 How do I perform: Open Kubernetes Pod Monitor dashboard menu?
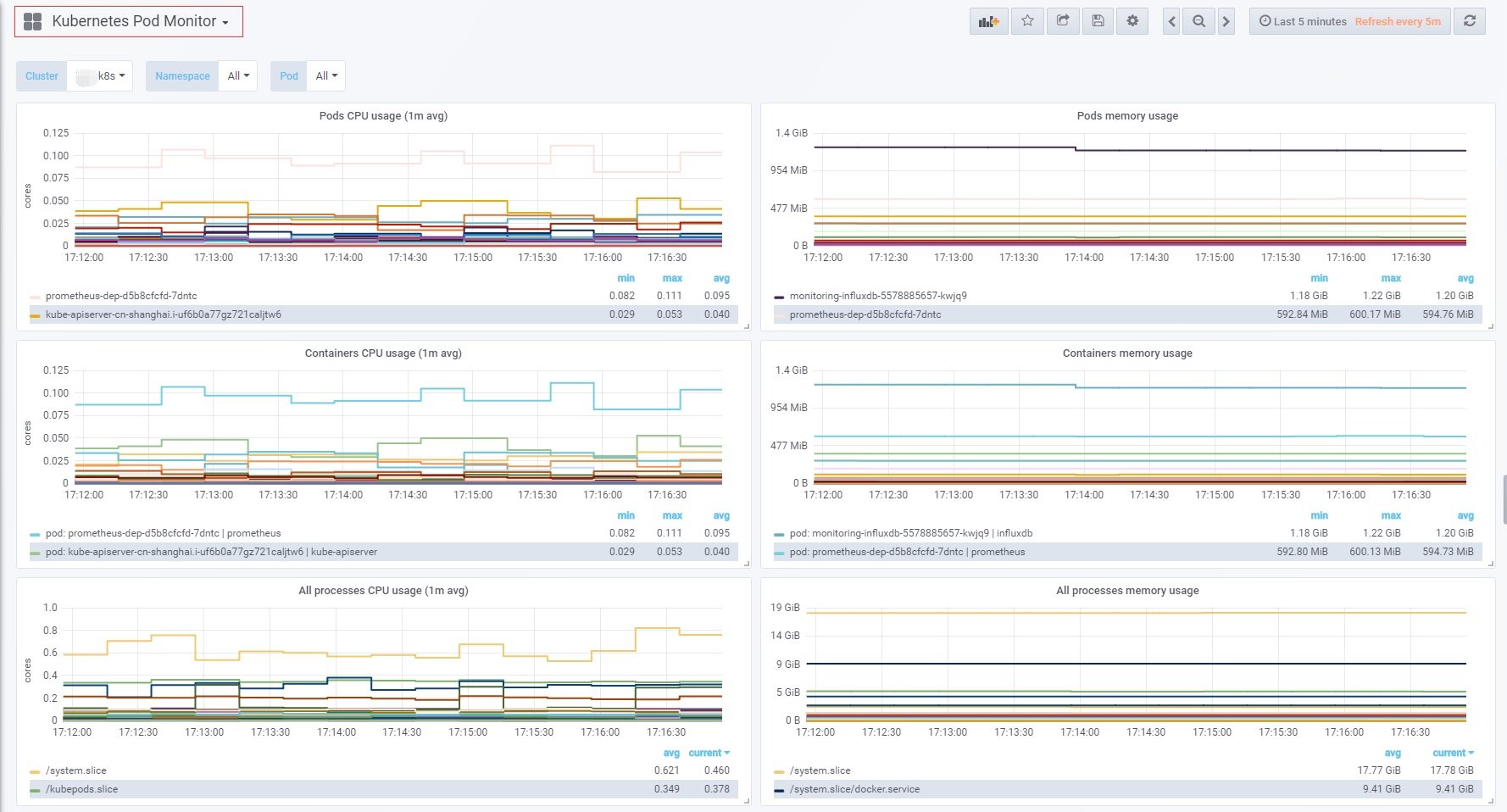pos(139,21)
